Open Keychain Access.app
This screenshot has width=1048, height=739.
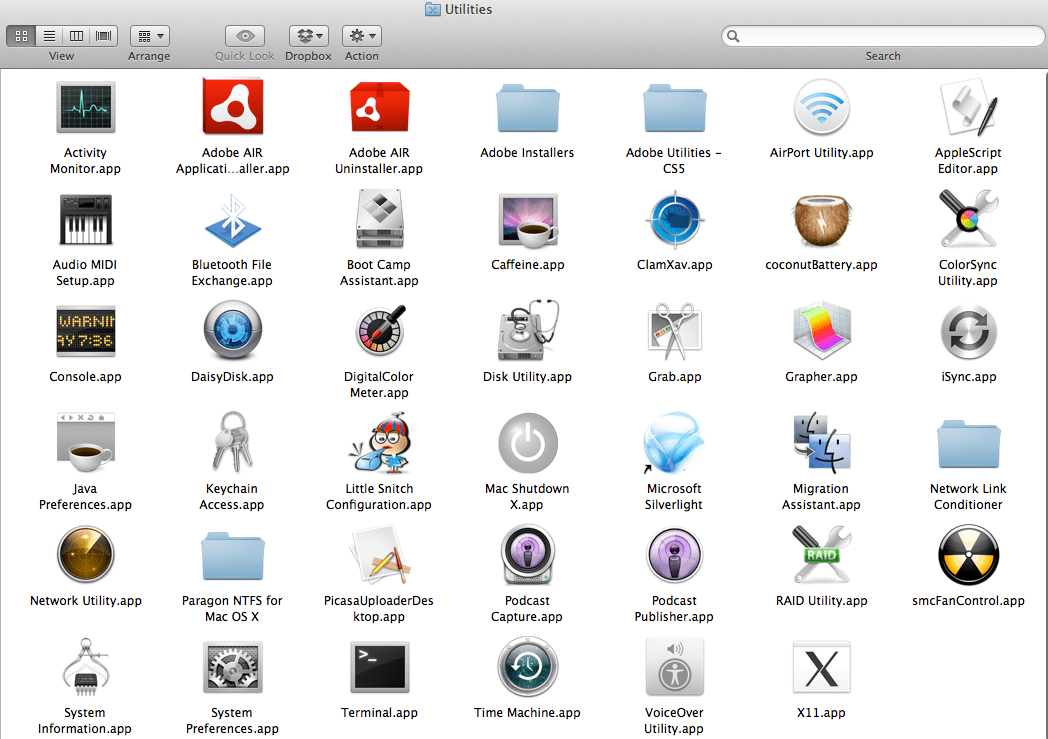point(232,443)
